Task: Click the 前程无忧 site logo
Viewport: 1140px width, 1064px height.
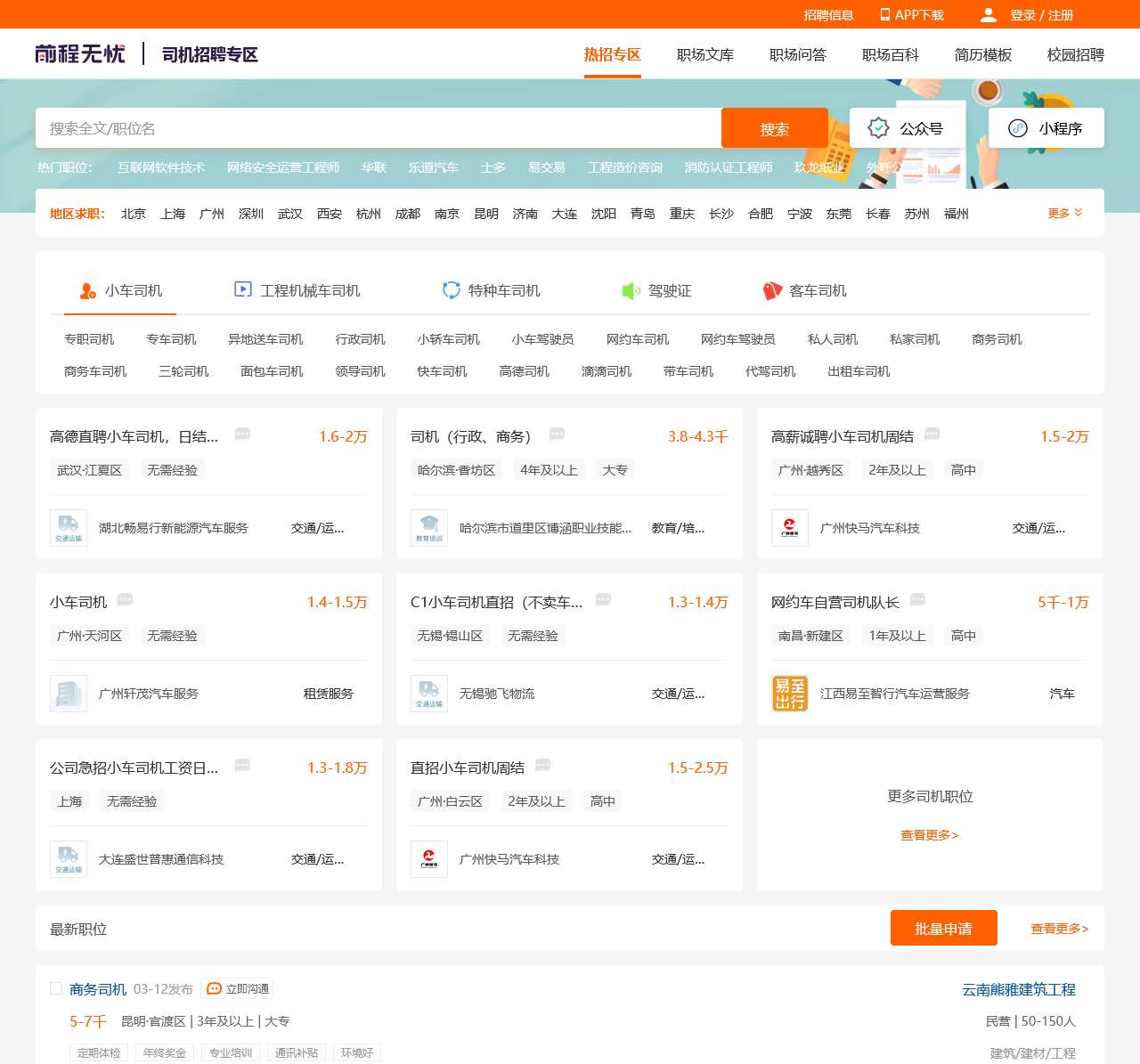Action: (80, 54)
